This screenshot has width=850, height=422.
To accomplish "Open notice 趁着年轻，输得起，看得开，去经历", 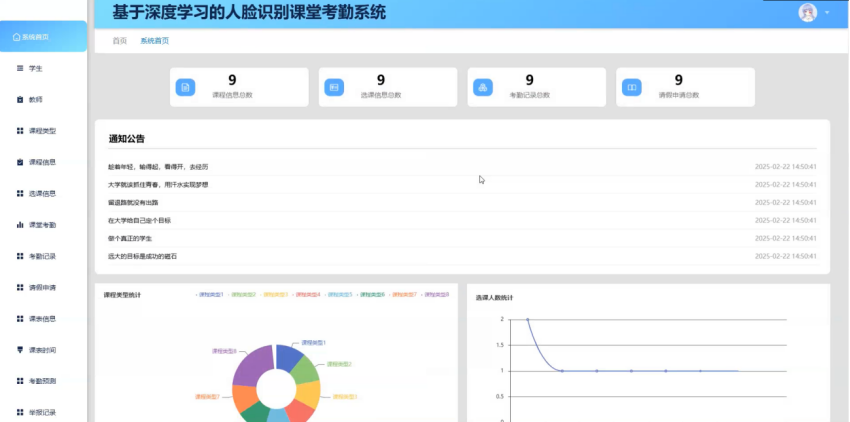I will pyautogui.click(x=158, y=167).
